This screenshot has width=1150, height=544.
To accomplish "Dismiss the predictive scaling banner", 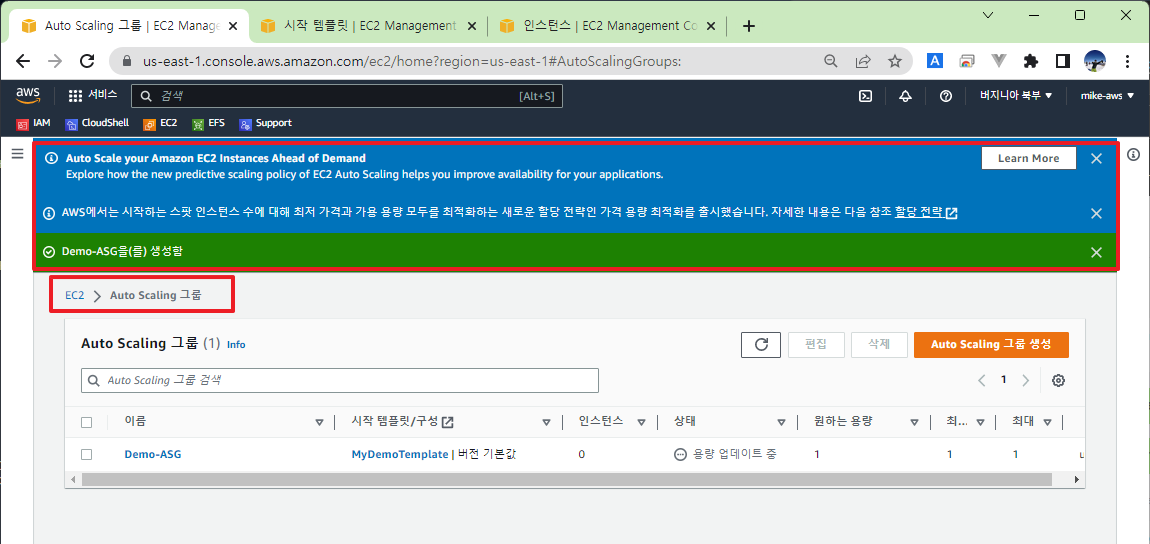I will [x=1096, y=158].
